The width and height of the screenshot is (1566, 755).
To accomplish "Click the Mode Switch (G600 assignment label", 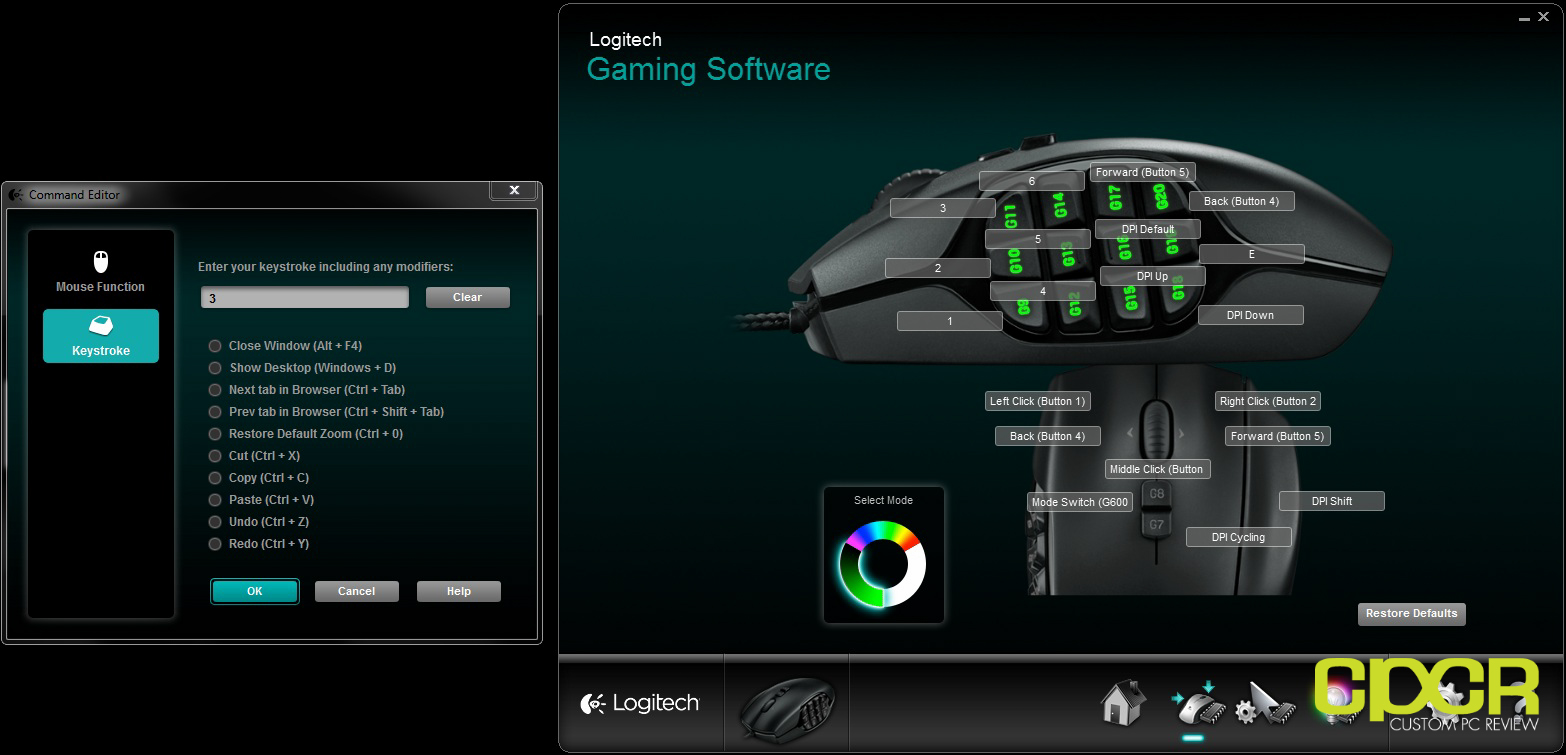I will (x=1080, y=502).
